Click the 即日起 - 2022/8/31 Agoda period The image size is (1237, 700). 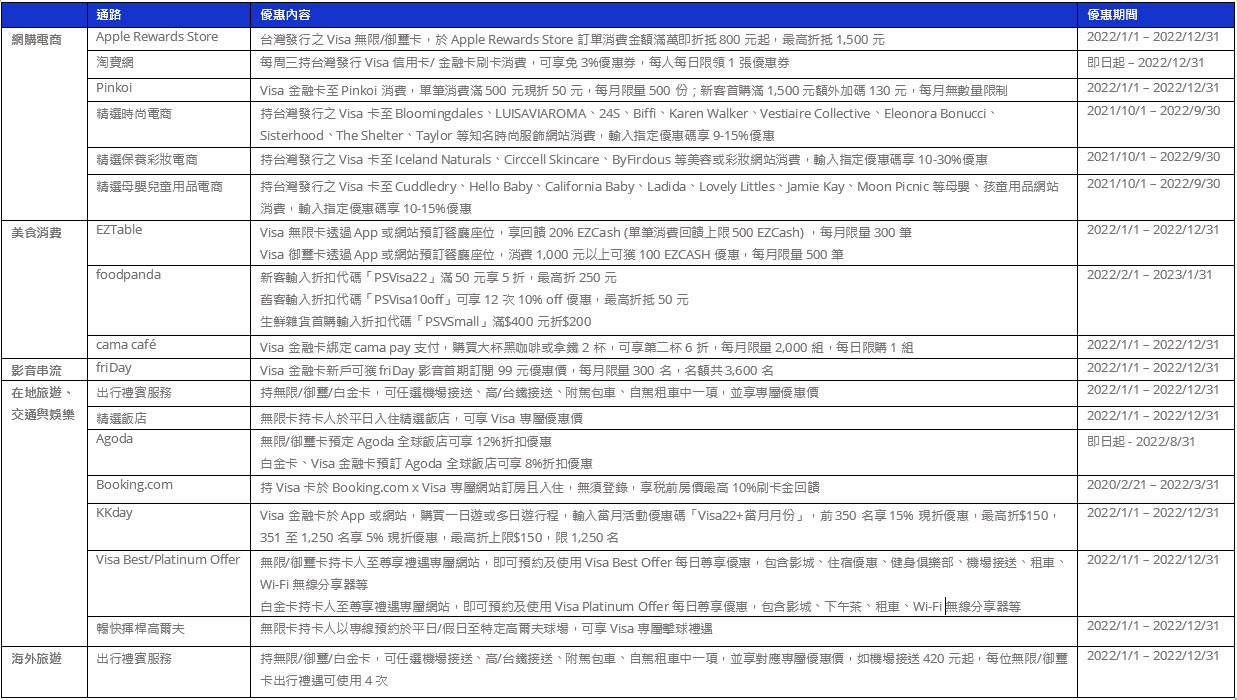(1141, 441)
